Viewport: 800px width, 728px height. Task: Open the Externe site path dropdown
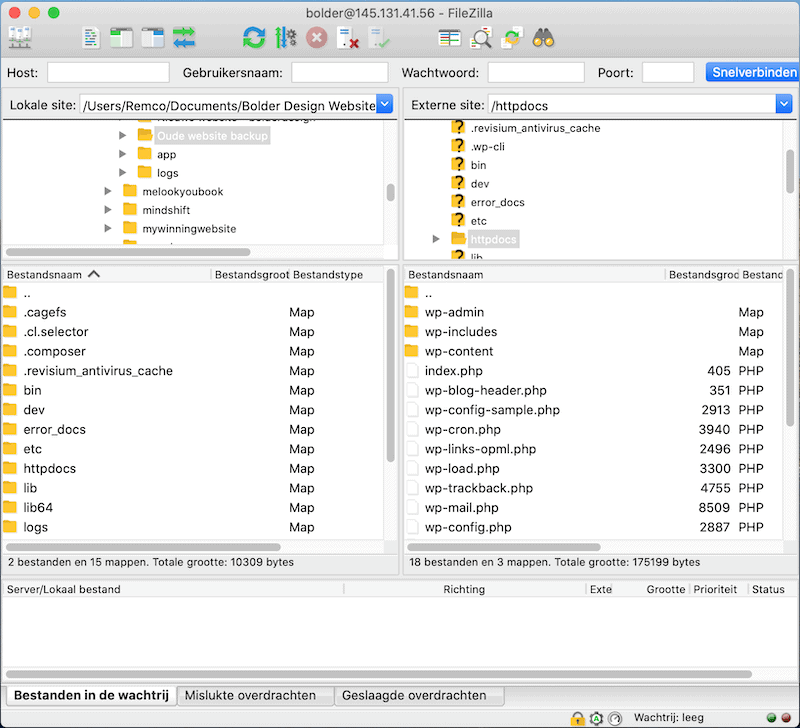coord(785,103)
